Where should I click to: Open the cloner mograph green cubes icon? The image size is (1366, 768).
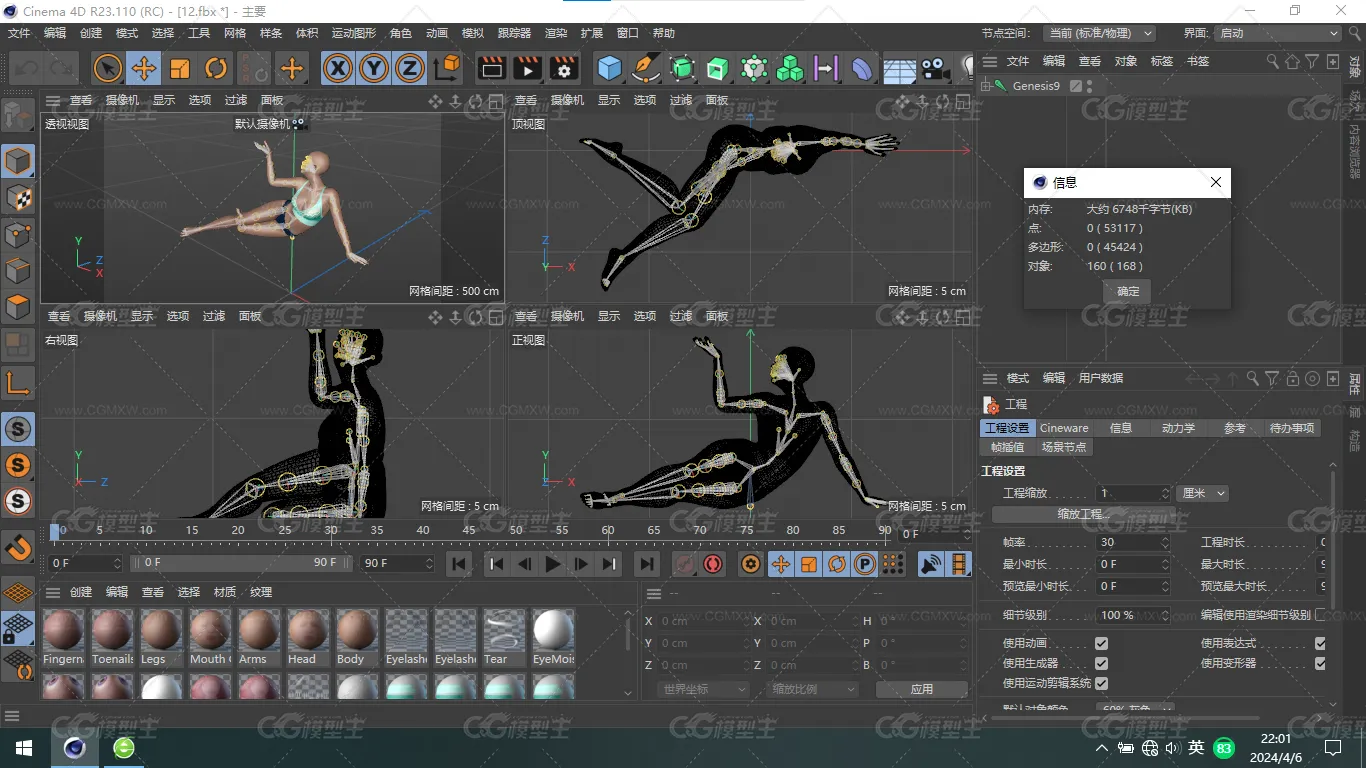pos(790,68)
